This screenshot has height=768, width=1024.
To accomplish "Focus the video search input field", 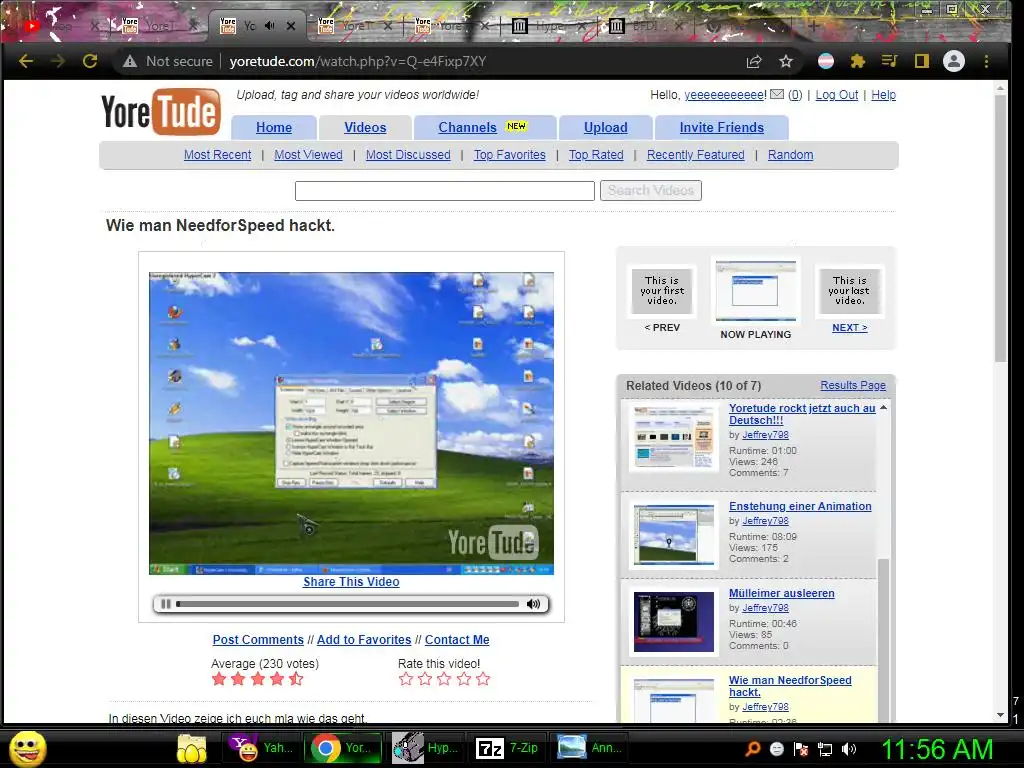I will tap(445, 191).
